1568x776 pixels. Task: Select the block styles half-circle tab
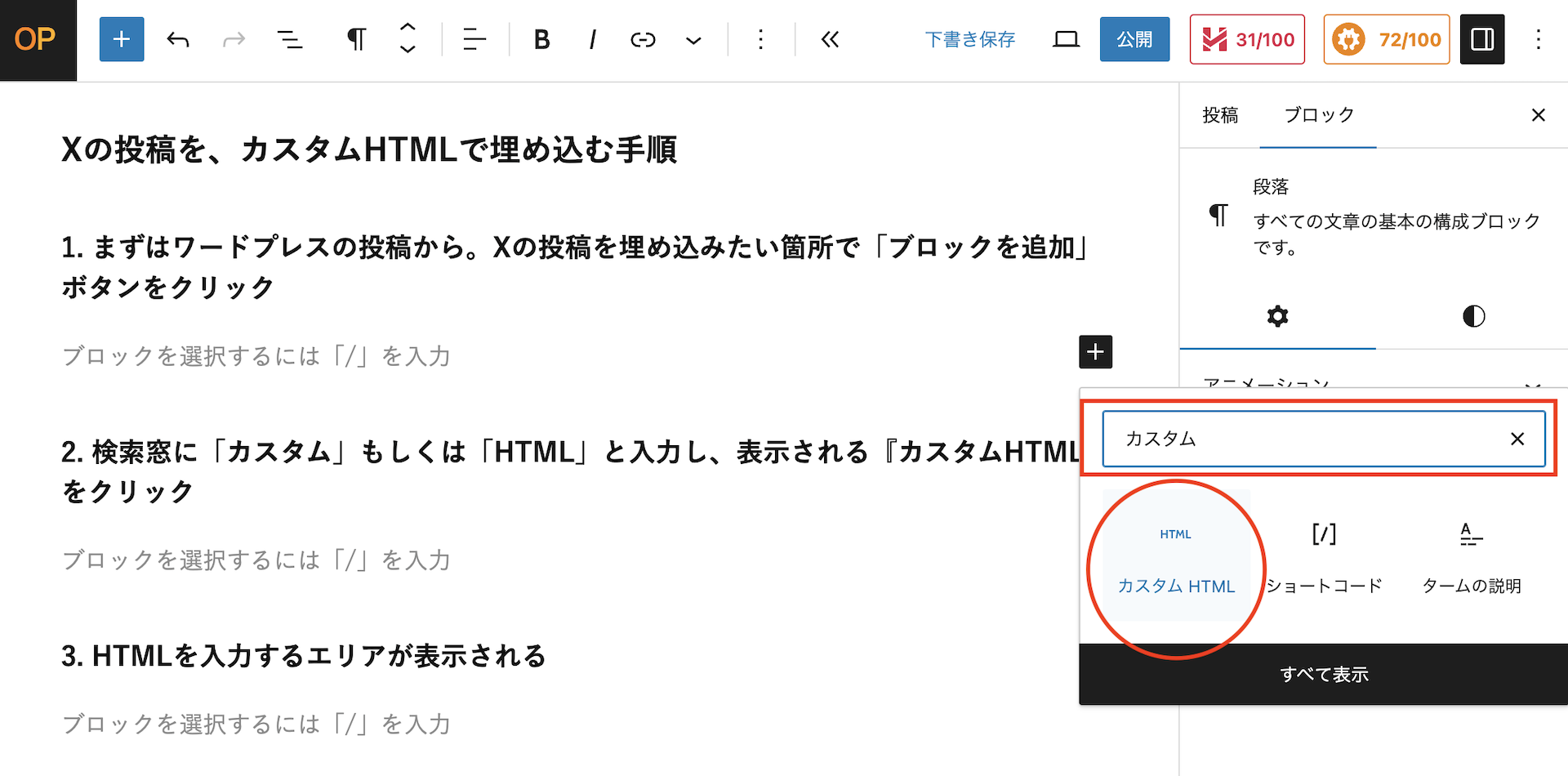[1473, 316]
